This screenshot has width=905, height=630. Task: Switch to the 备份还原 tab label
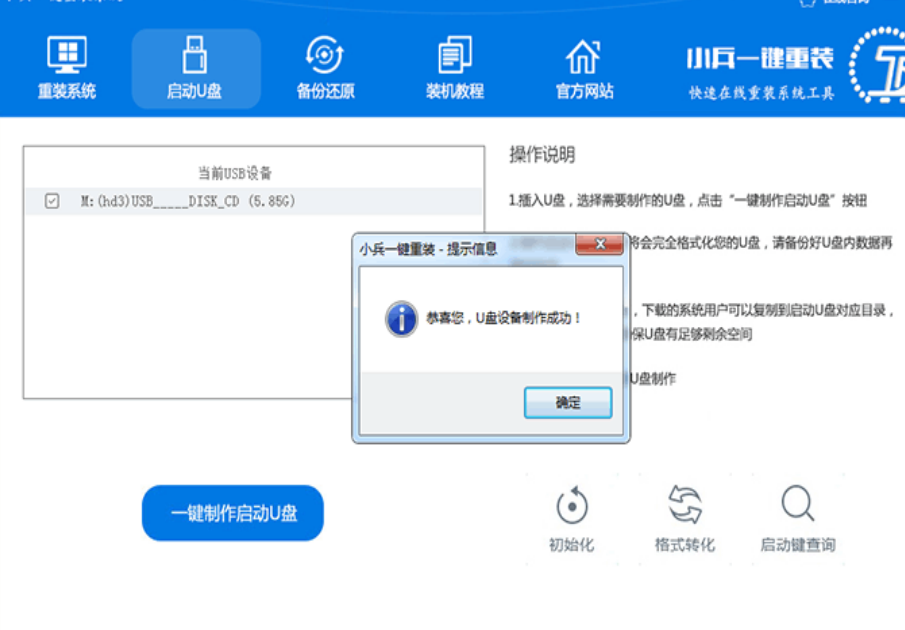point(325,92)
